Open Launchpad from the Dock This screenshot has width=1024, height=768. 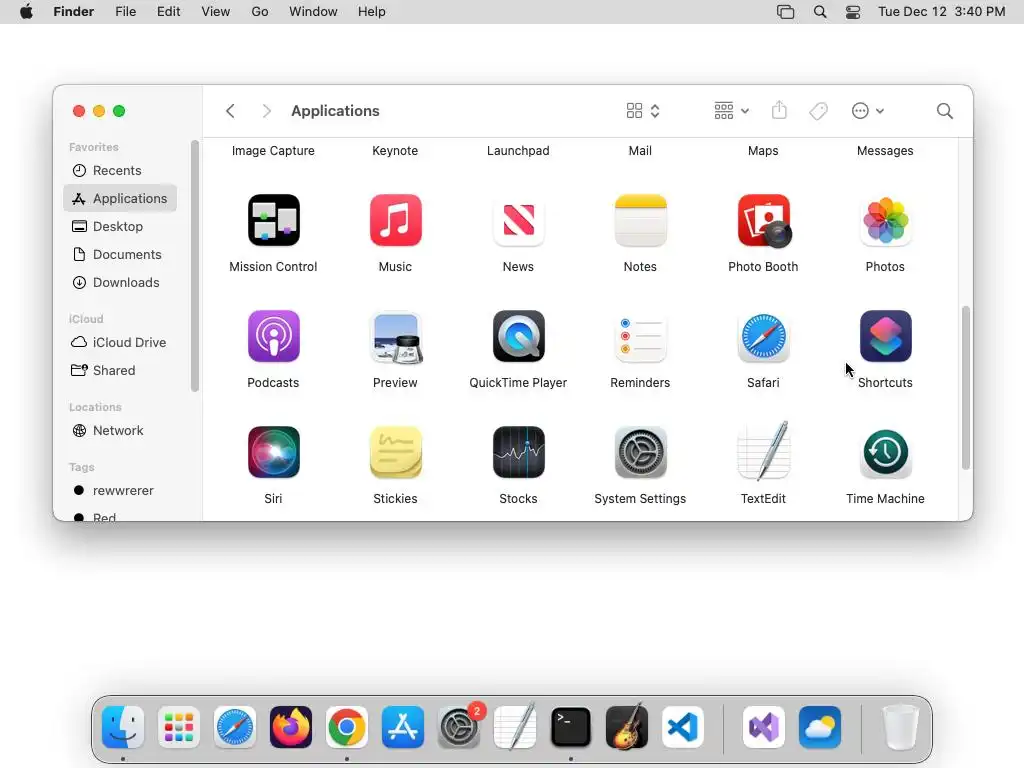[179, 727]
